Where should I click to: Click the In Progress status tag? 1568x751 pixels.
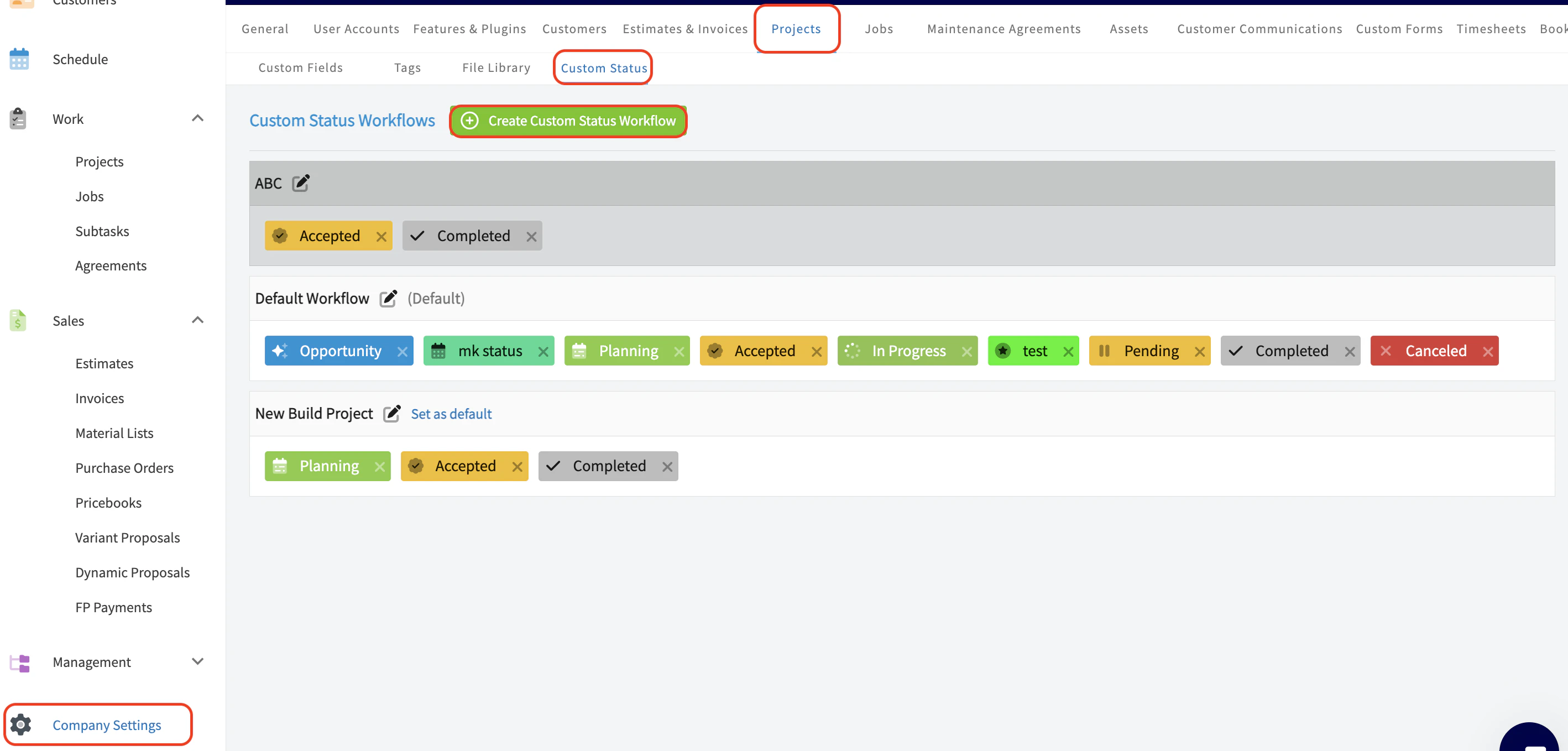coord(907,351)
